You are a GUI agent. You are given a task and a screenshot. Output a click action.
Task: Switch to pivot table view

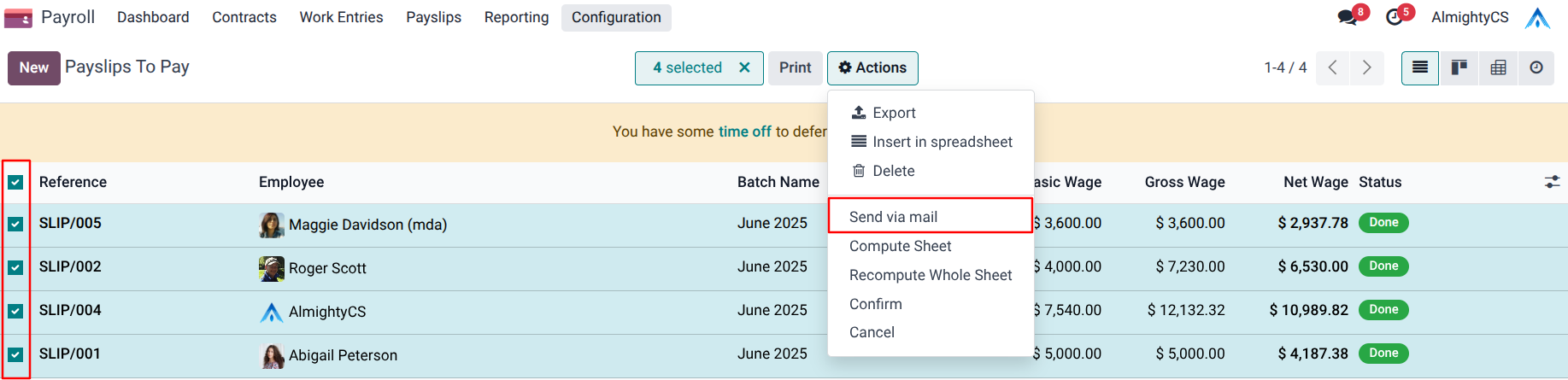pos(1498,67)
